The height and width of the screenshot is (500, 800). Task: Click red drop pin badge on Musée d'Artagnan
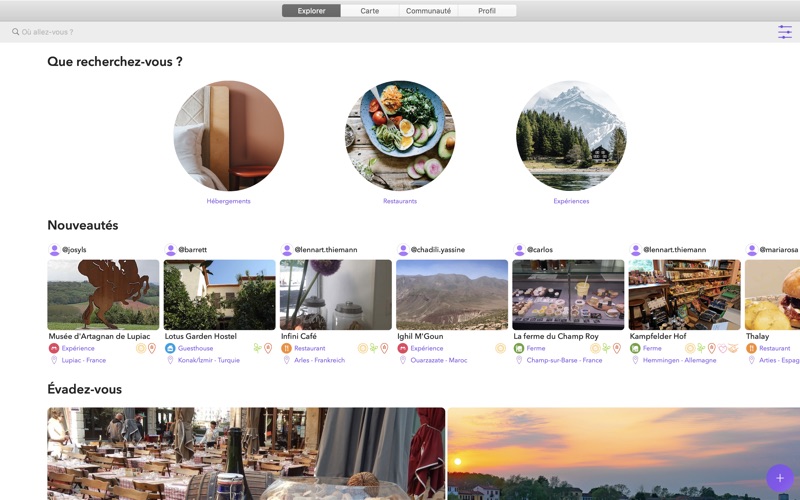(152, 348)
